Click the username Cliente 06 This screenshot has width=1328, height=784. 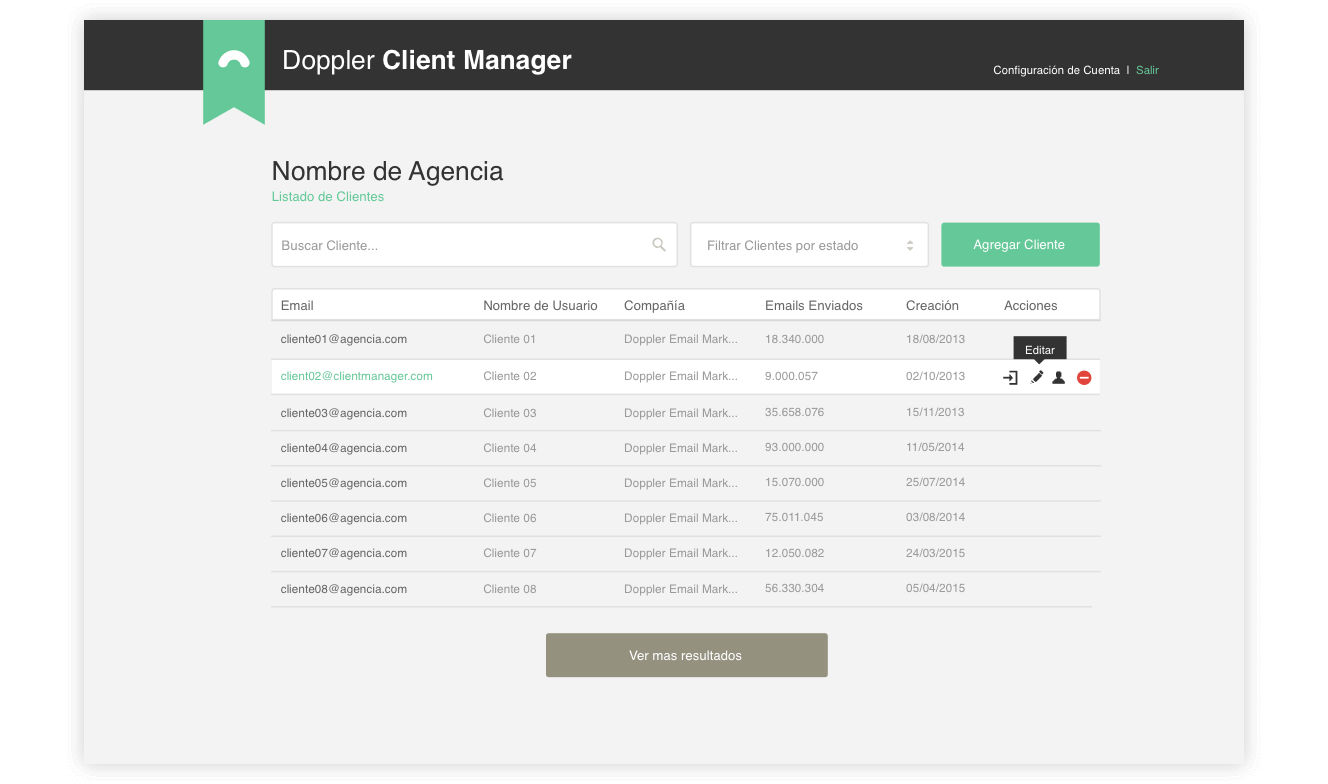(510, 518)
